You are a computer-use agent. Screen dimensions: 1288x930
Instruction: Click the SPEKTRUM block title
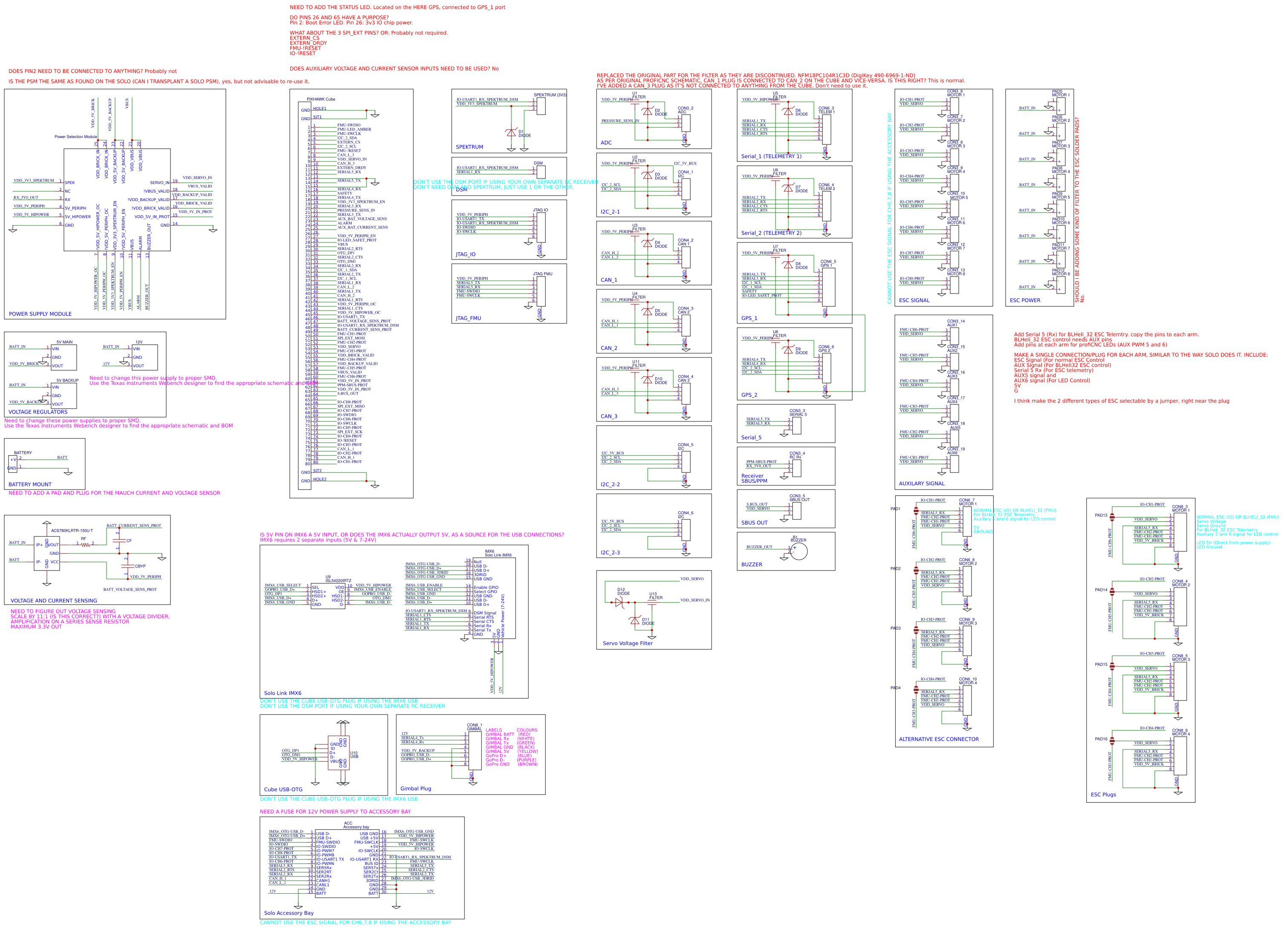470,147
